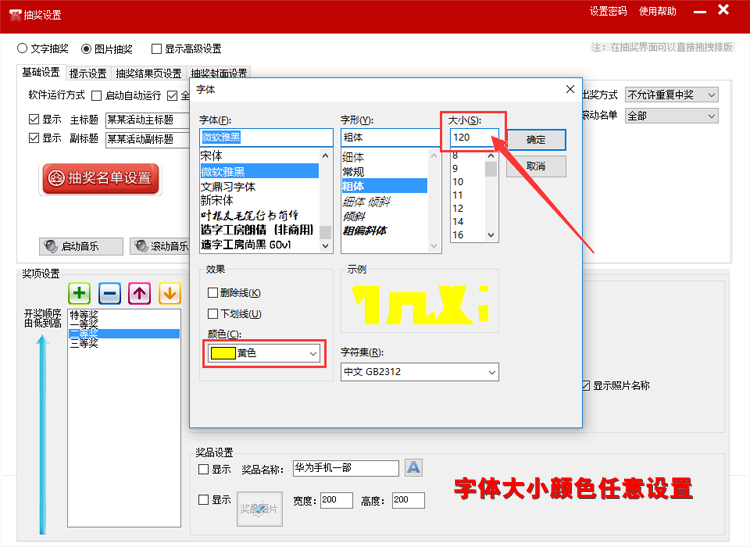
Task: Click the green plus add-prize icon
Action: pos(80,293)
